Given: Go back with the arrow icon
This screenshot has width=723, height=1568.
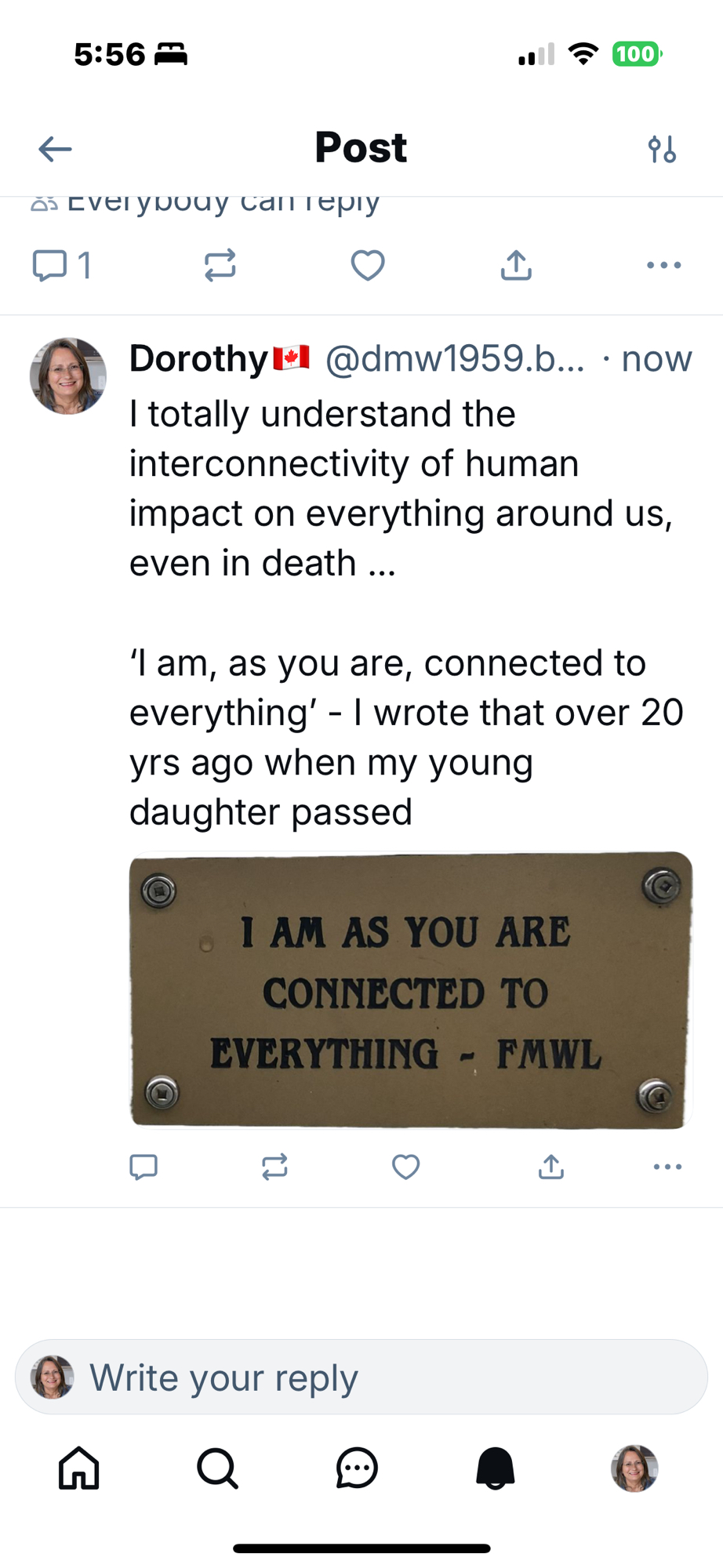Looking at the screenshot, I should coord(55,148).
